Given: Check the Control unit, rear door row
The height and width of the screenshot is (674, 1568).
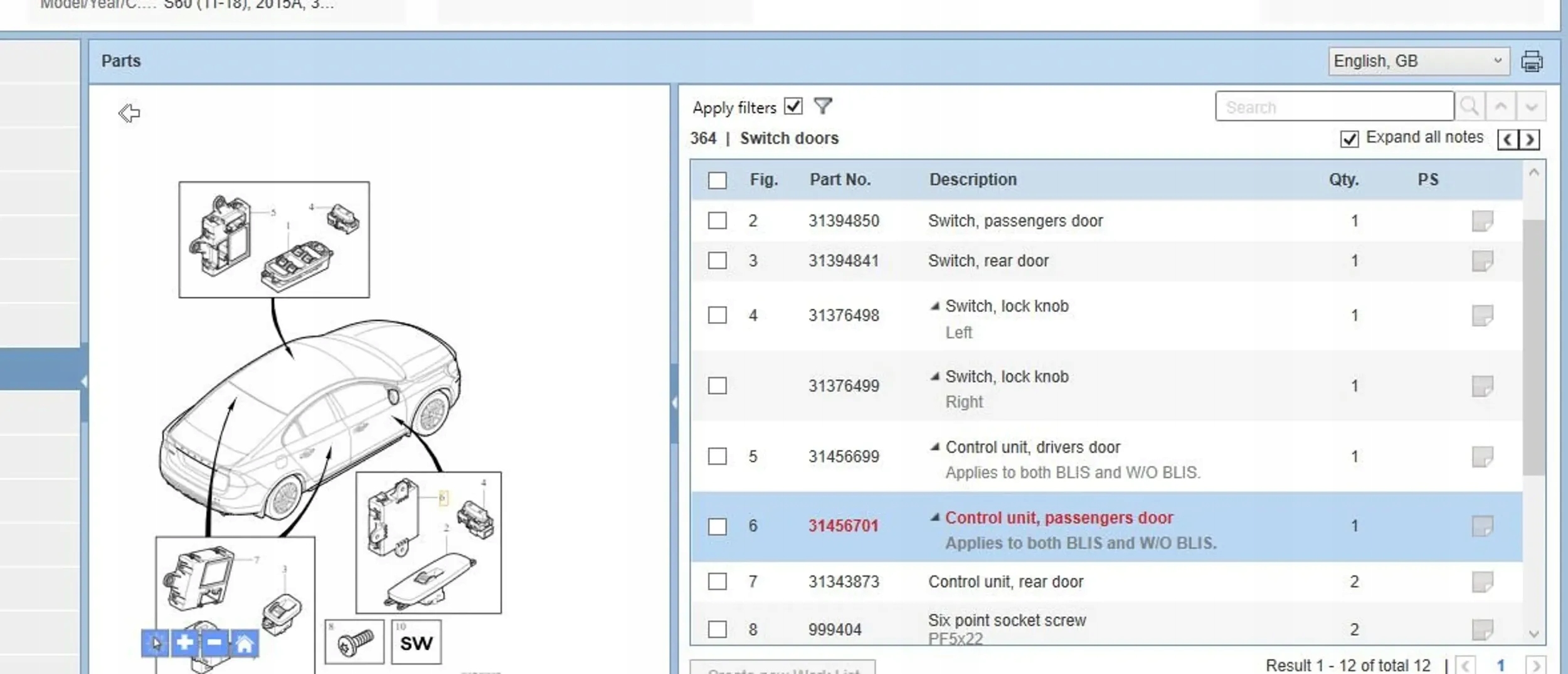Looking at the screenshot, I should coord(717,582).
